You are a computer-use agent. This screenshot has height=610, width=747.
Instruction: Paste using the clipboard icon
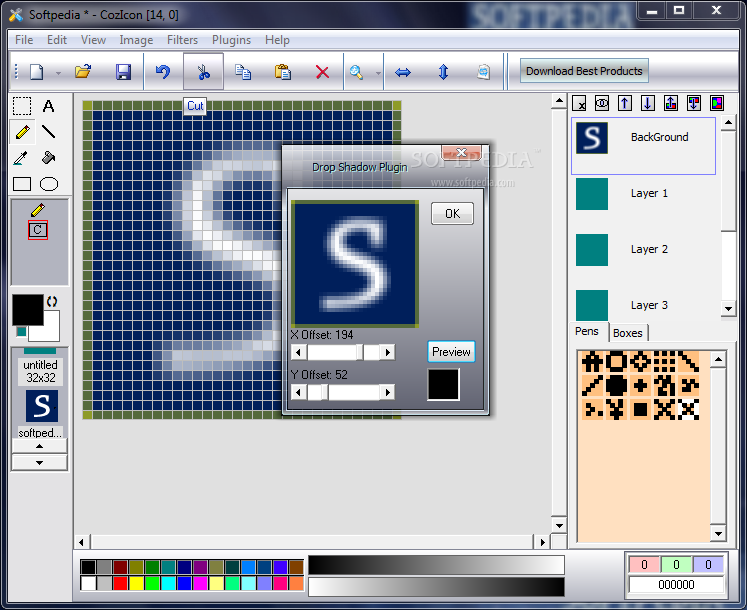point(283,72)
